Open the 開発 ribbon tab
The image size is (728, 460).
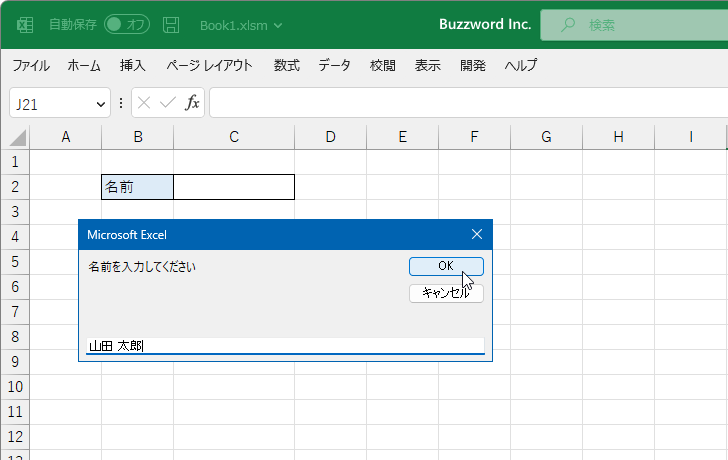pos(473,65)
